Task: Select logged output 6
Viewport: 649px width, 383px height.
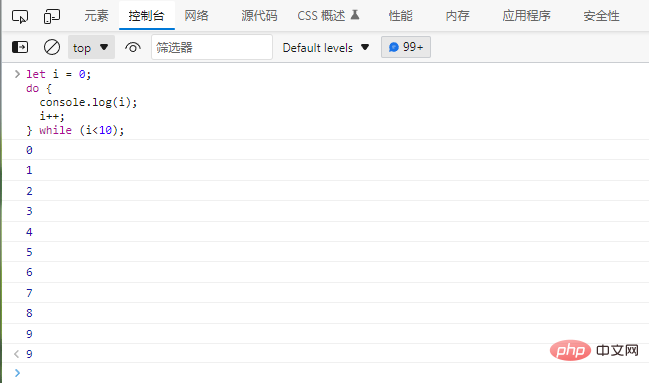Action: (x=29, y=272)
